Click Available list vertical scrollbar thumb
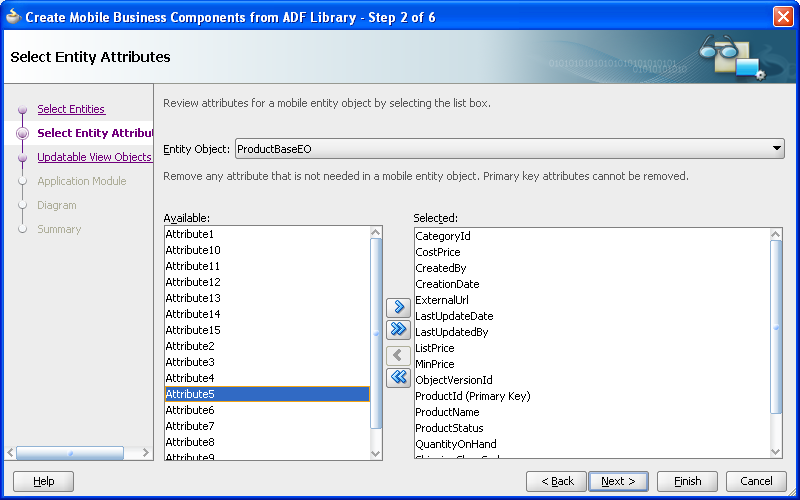 376,334
